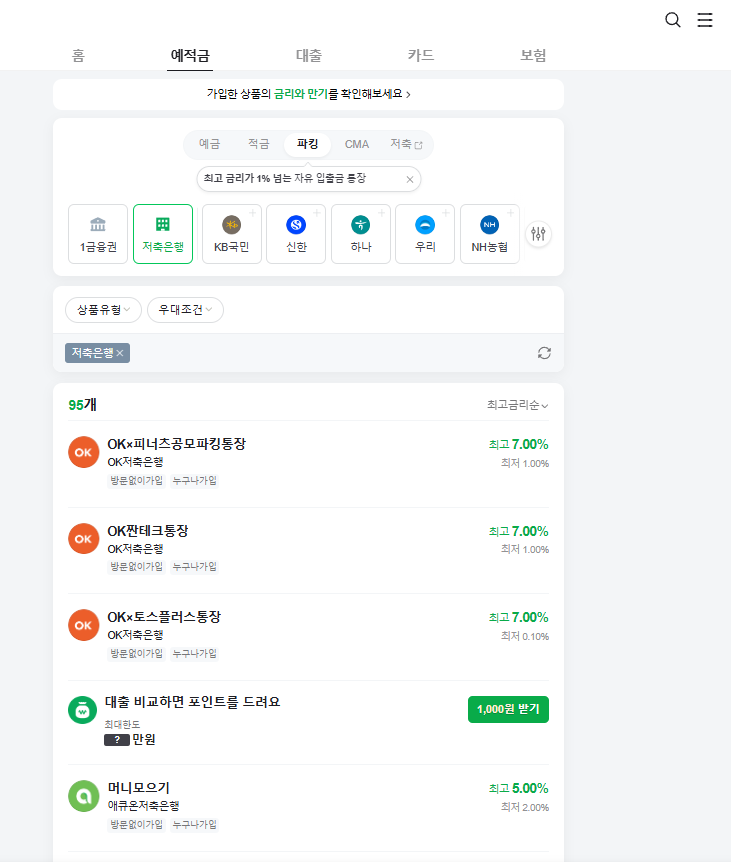Select the 예적금 tab

tap(190, 56)
